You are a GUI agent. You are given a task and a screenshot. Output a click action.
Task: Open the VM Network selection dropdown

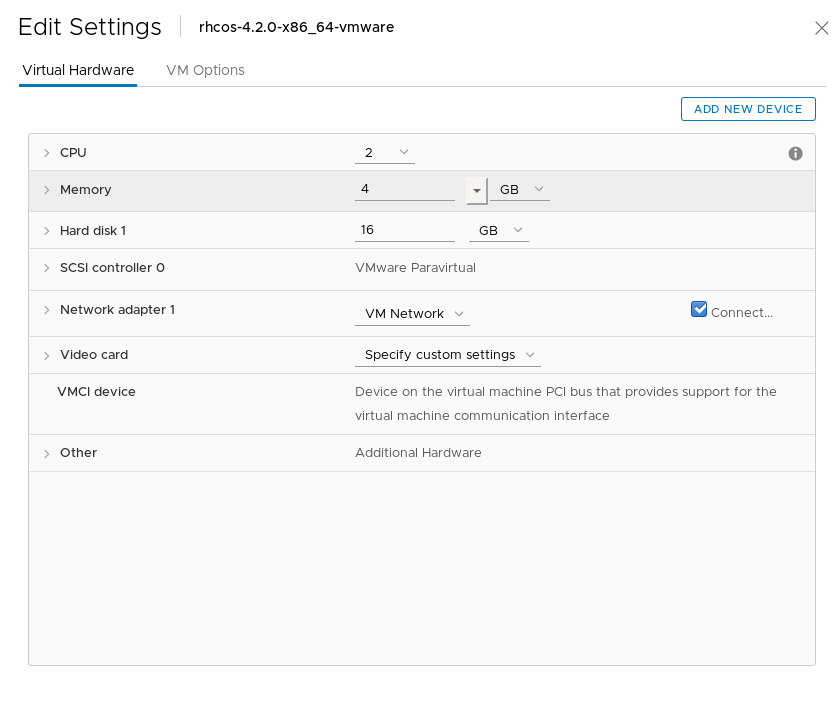412,314
